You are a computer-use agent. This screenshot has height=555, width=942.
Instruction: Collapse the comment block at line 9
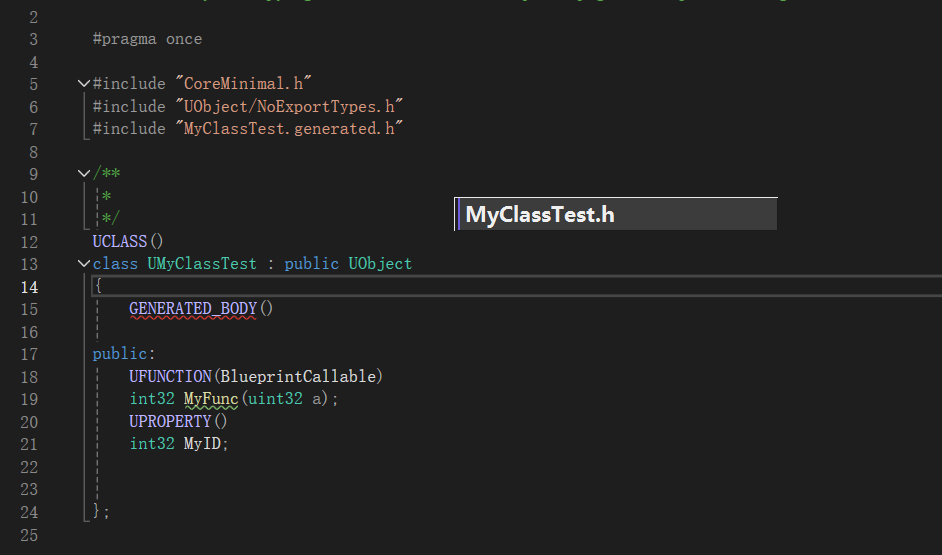click(x=84, y=174)
